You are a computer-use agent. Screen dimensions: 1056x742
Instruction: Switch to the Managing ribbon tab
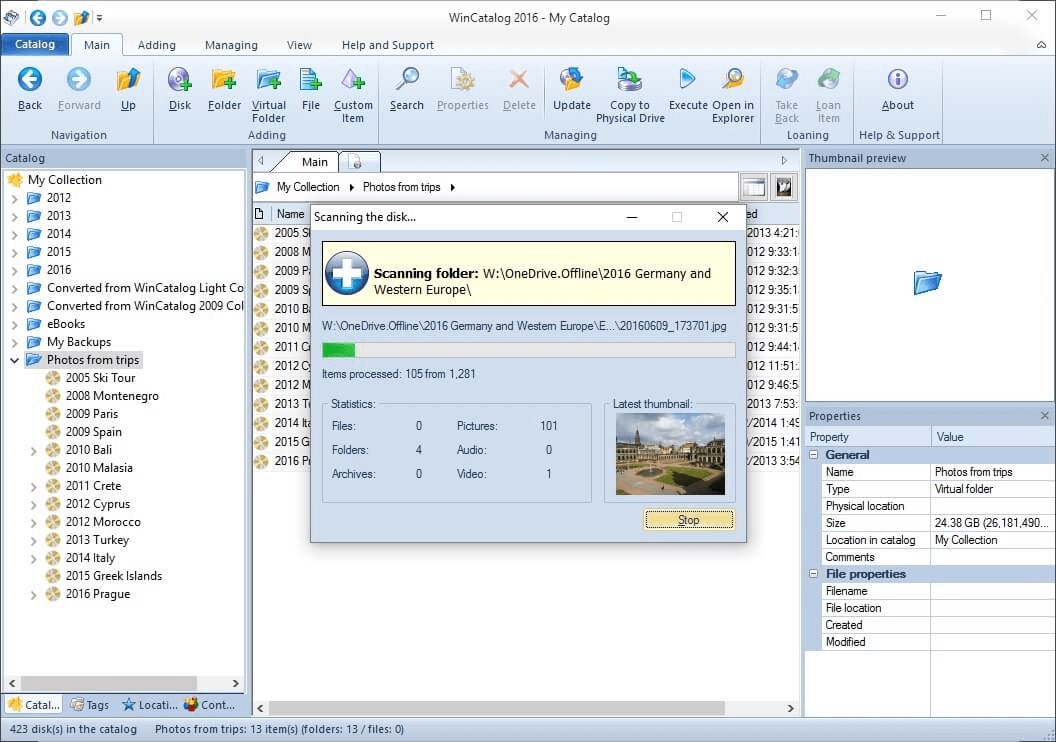click(231, 45)
